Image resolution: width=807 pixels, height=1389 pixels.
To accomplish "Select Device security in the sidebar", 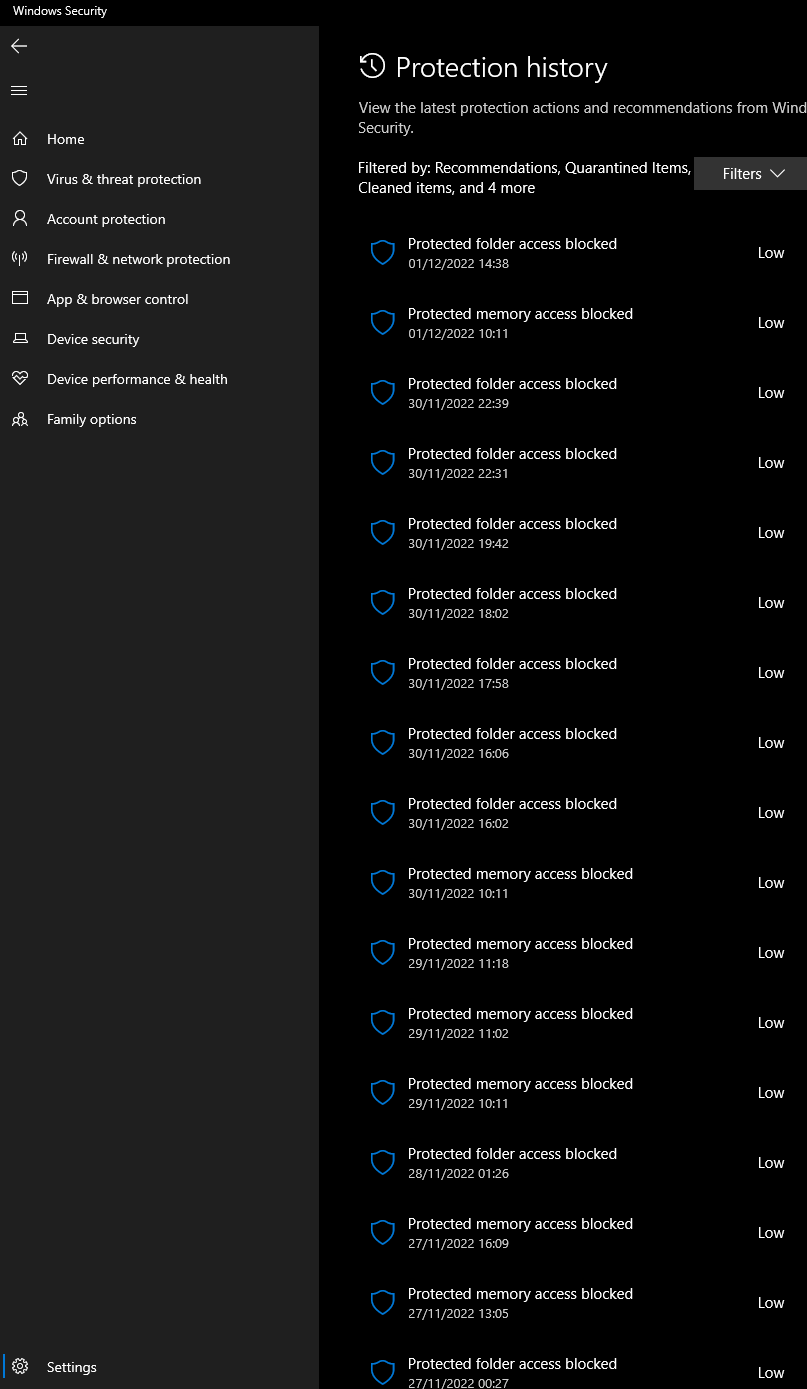I will click(160, 339).
